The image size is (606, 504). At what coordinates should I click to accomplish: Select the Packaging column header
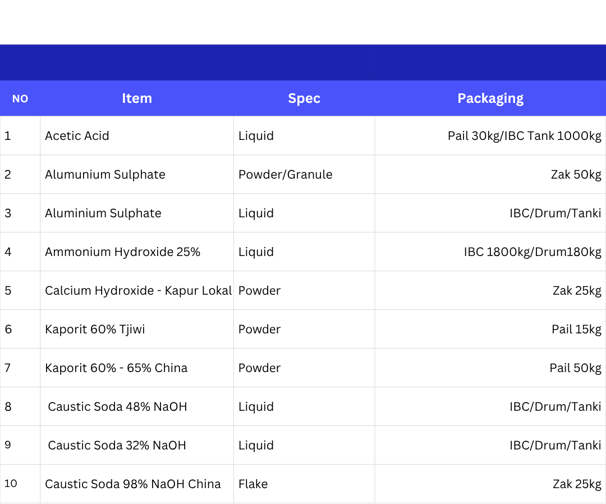tap(490, 99)
